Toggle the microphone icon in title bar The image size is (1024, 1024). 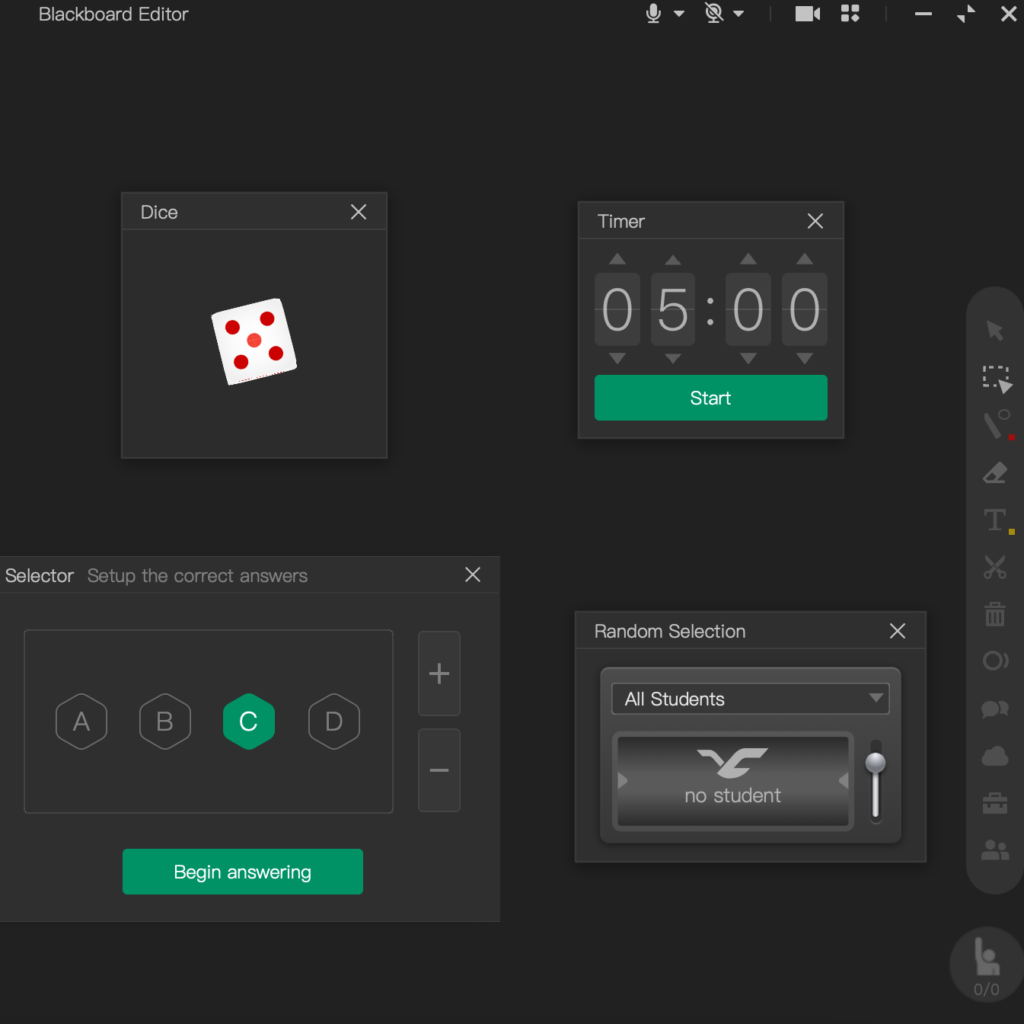click(x=653, y=14)
